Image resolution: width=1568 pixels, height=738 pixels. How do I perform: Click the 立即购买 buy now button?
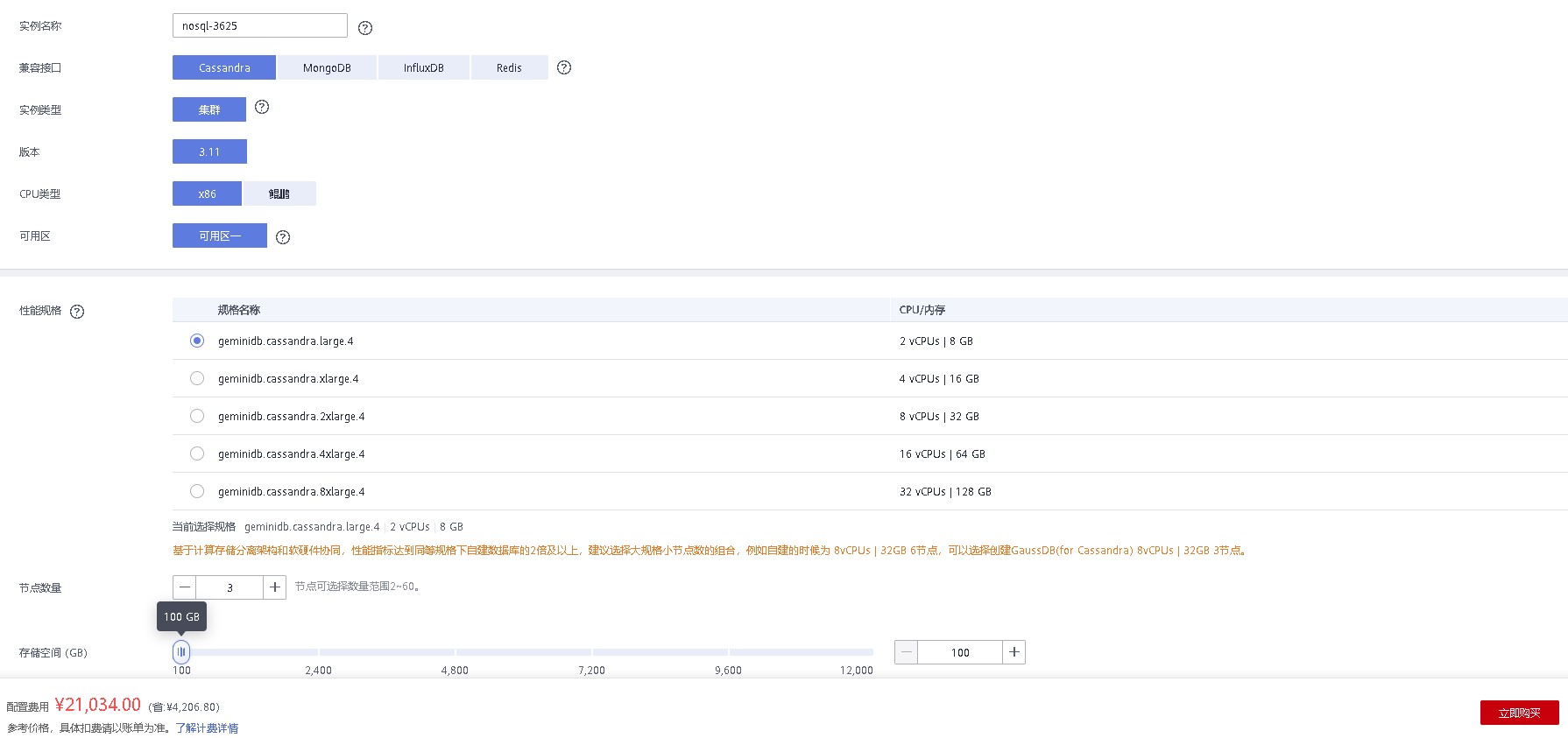(x=1520, y=713)
